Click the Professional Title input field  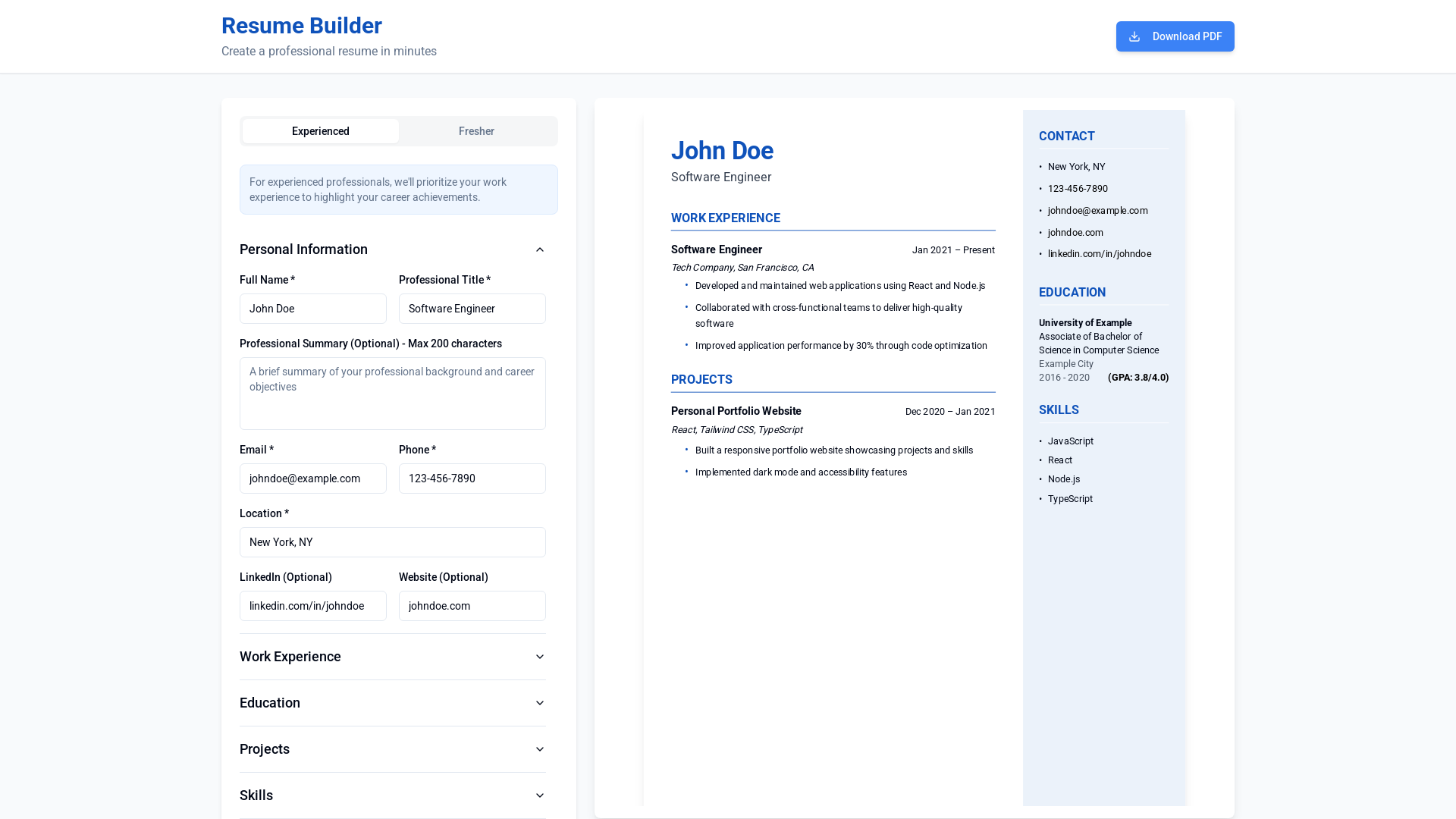point(472,309)
